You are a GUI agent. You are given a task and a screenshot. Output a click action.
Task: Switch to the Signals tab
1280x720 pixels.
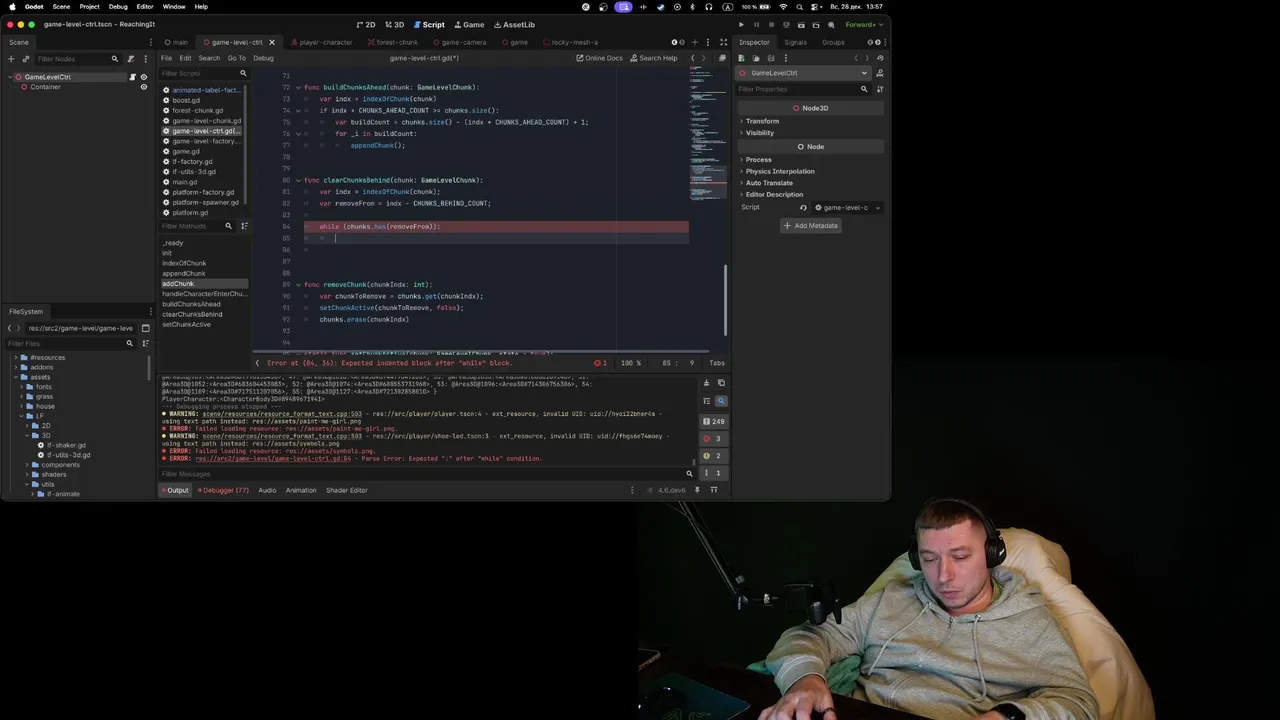tap(795, 42)
